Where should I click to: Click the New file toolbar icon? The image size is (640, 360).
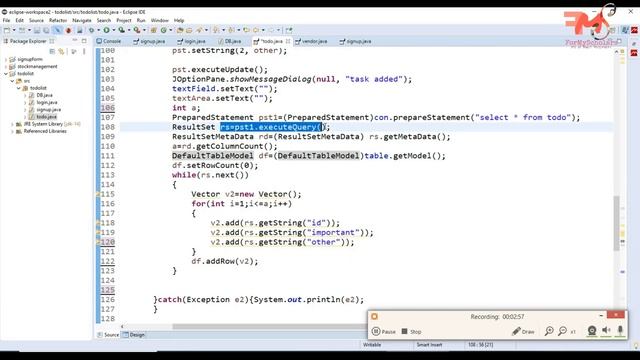point(7,30)
